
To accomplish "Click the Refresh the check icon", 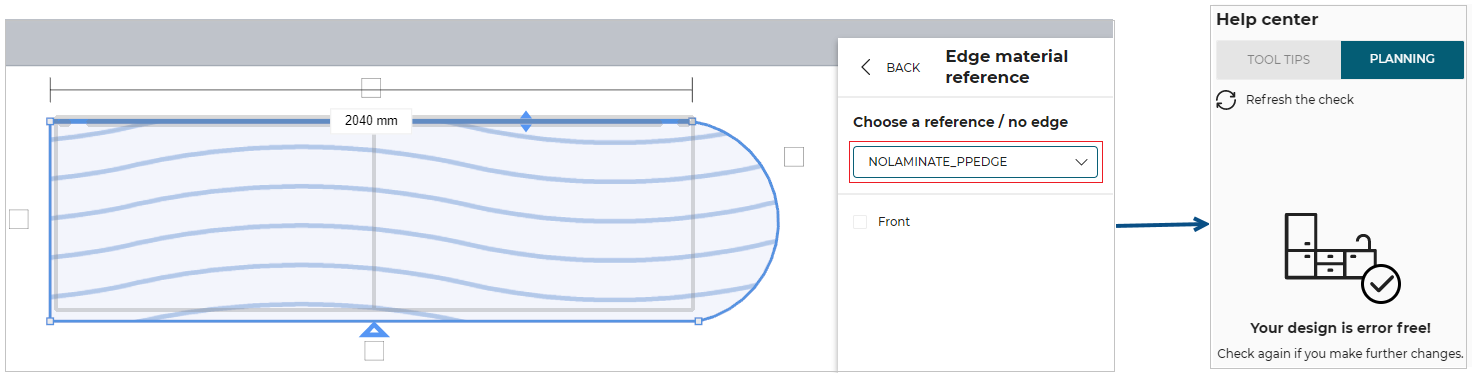I will click(x=1226, y=100).
